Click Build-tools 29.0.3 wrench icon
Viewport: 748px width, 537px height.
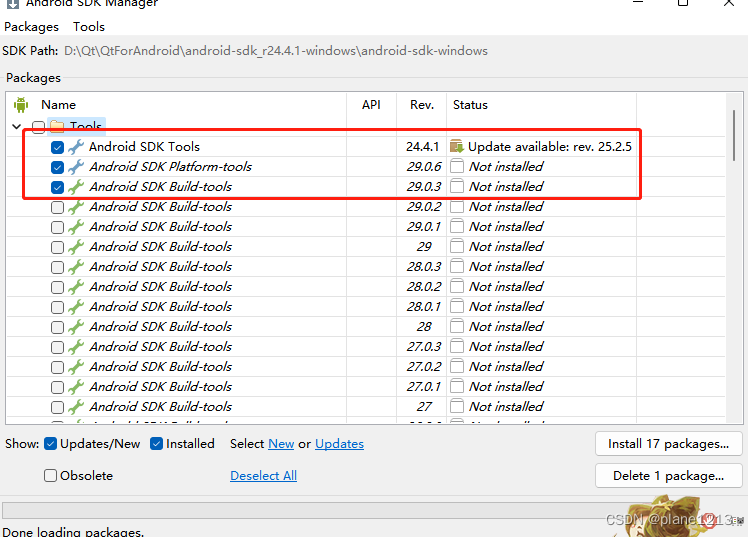point(76,187)
